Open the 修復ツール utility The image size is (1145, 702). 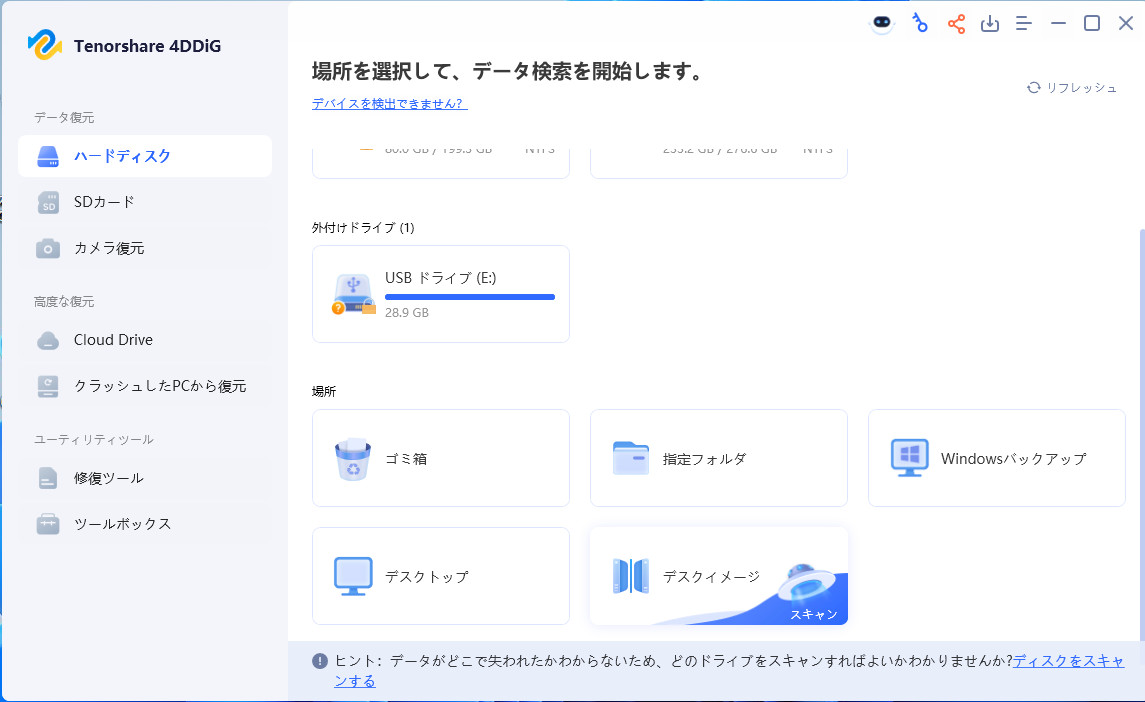tap(105, 478)
